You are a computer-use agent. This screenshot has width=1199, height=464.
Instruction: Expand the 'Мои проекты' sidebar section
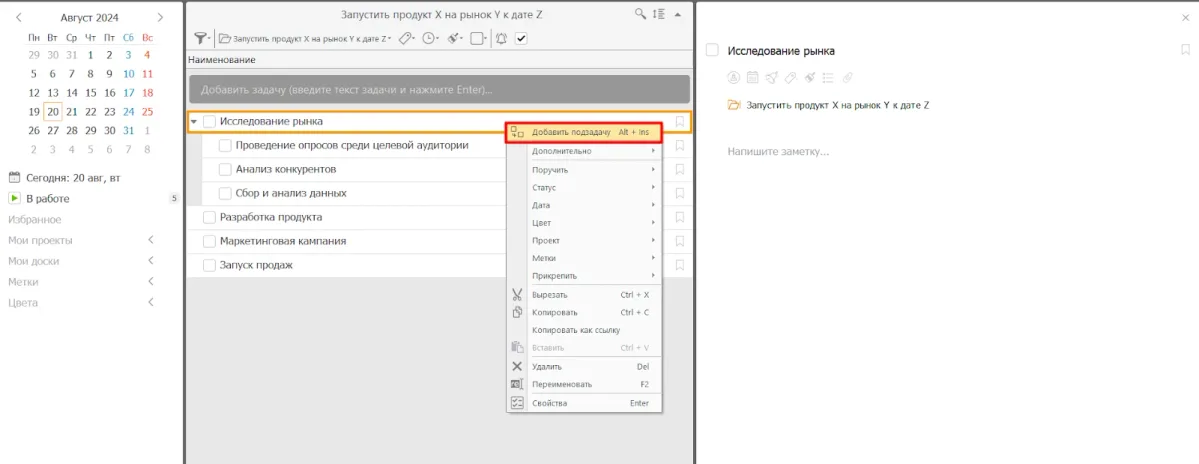(151, 240)
